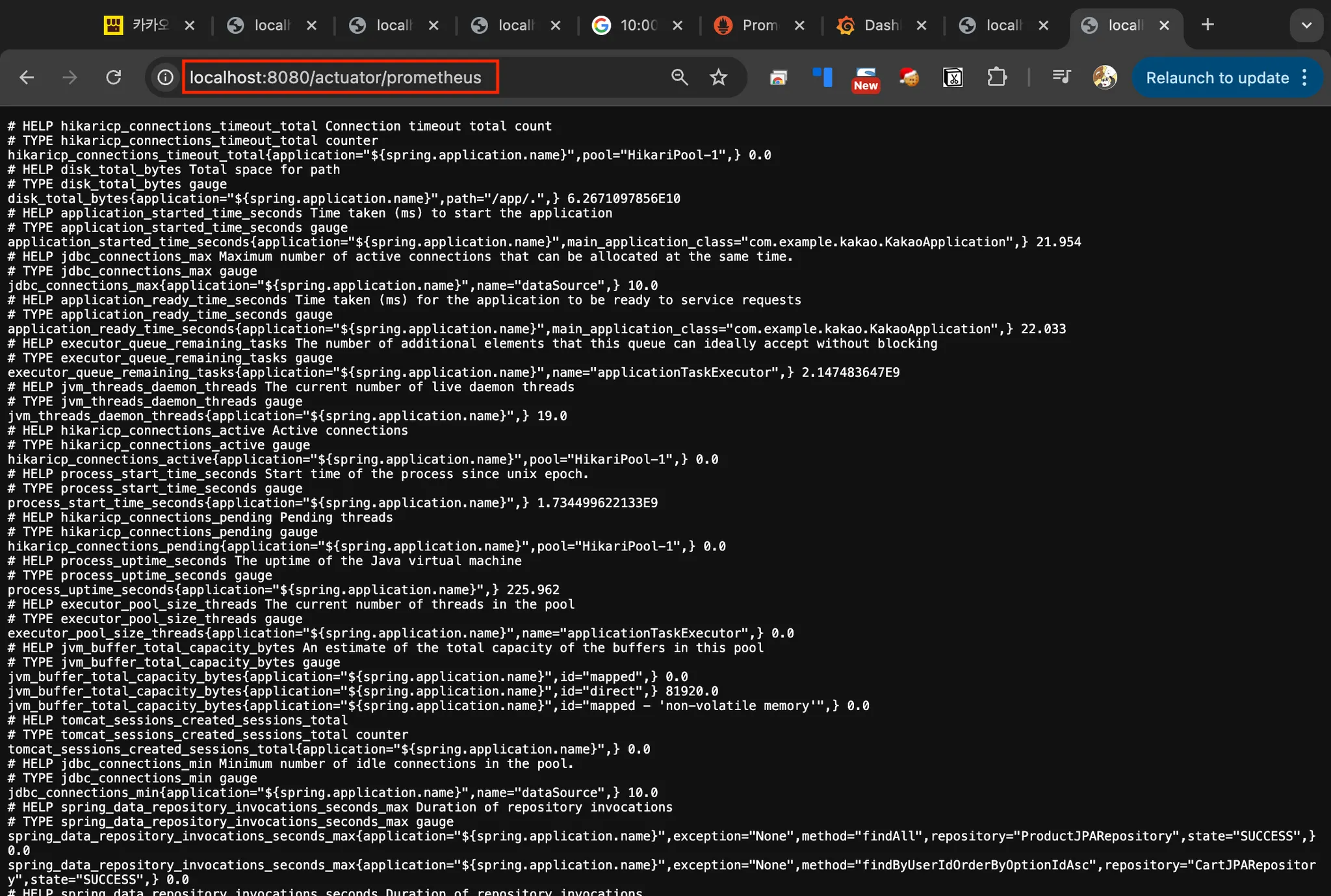Click the blue Trello-like extension icon
Viewport: 1331px width, 896px height.
(822, 77)
